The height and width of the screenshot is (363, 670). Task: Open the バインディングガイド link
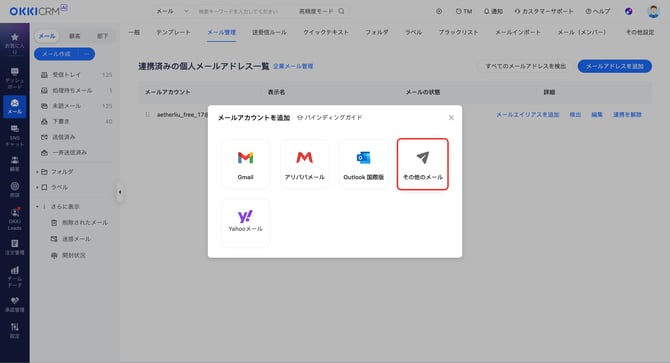(x=329, y=117)
